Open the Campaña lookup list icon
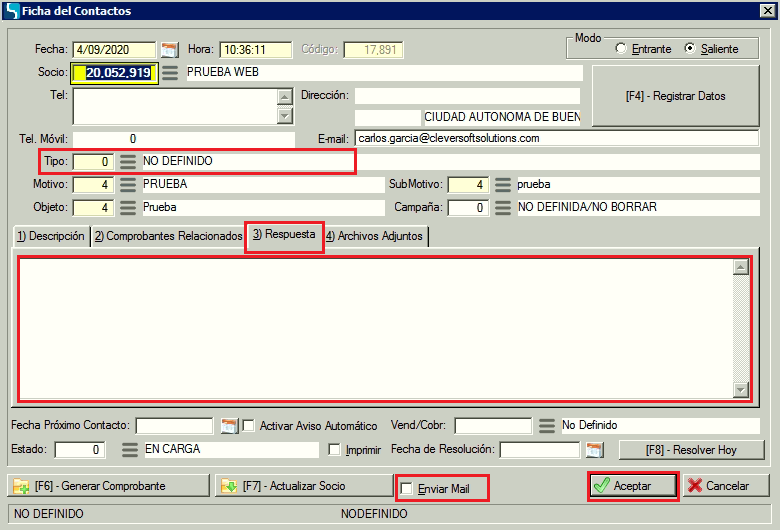 503,208
